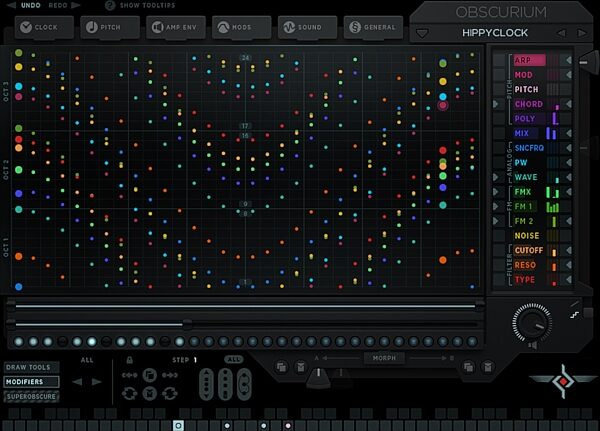The width and height of the screenshot is (600, 431).
Task: Expand the triangle left of FMX
Action: pos(496,191)
